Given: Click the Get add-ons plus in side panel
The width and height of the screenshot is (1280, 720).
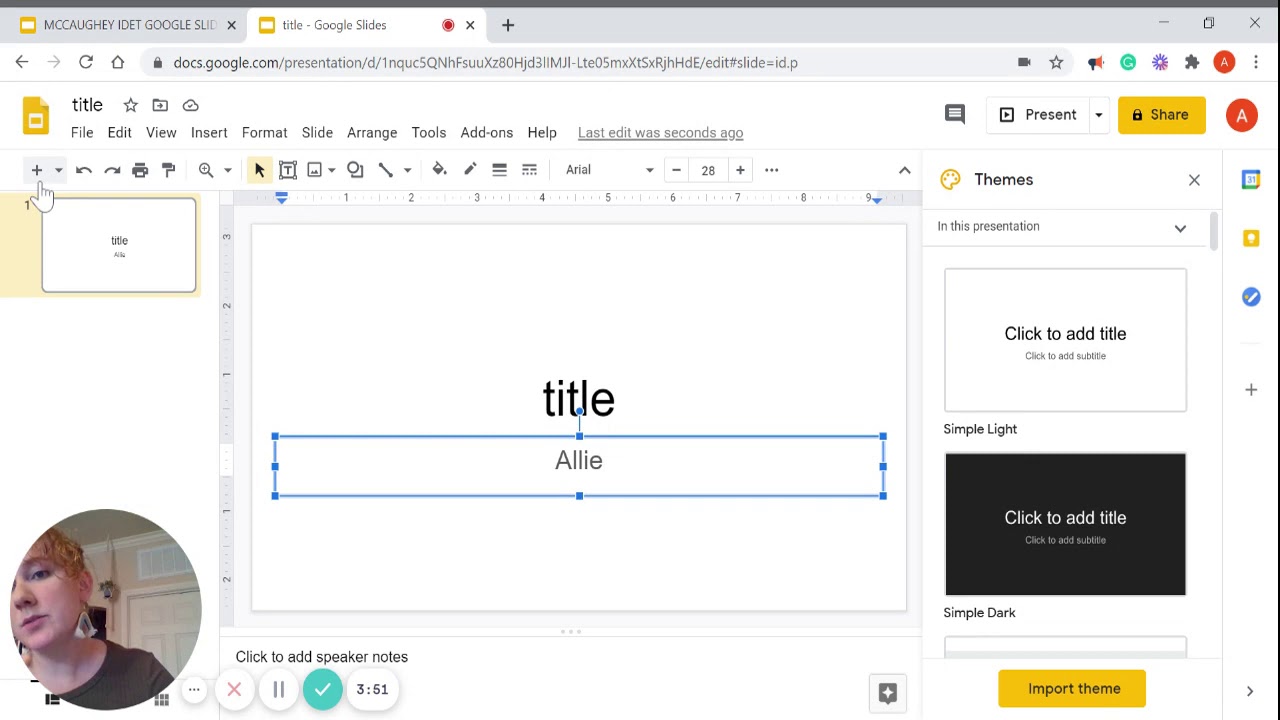Looking at the screenshot, I should click(x=1251, y=389).
